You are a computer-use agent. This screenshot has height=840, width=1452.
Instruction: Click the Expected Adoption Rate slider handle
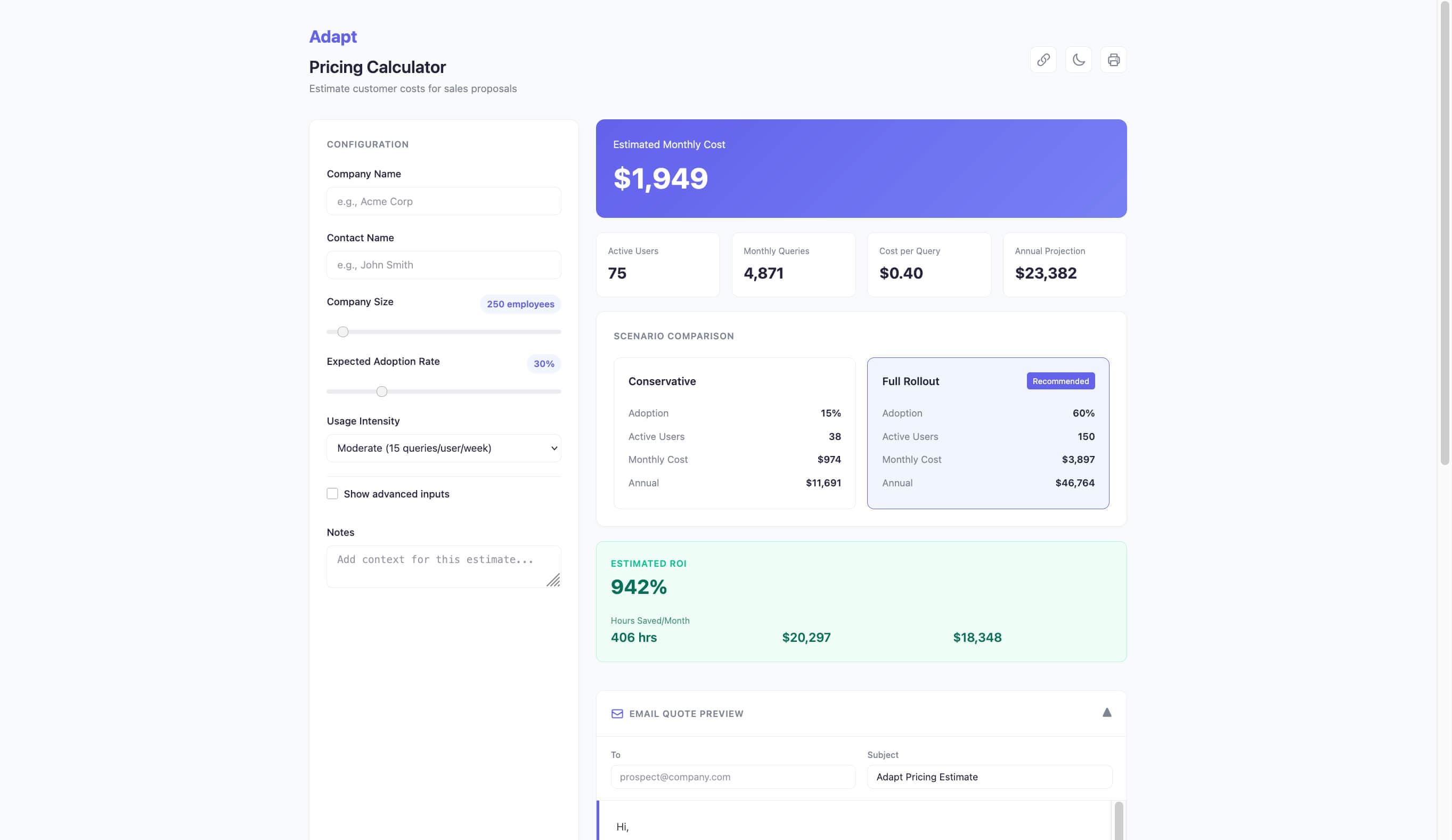381,392
